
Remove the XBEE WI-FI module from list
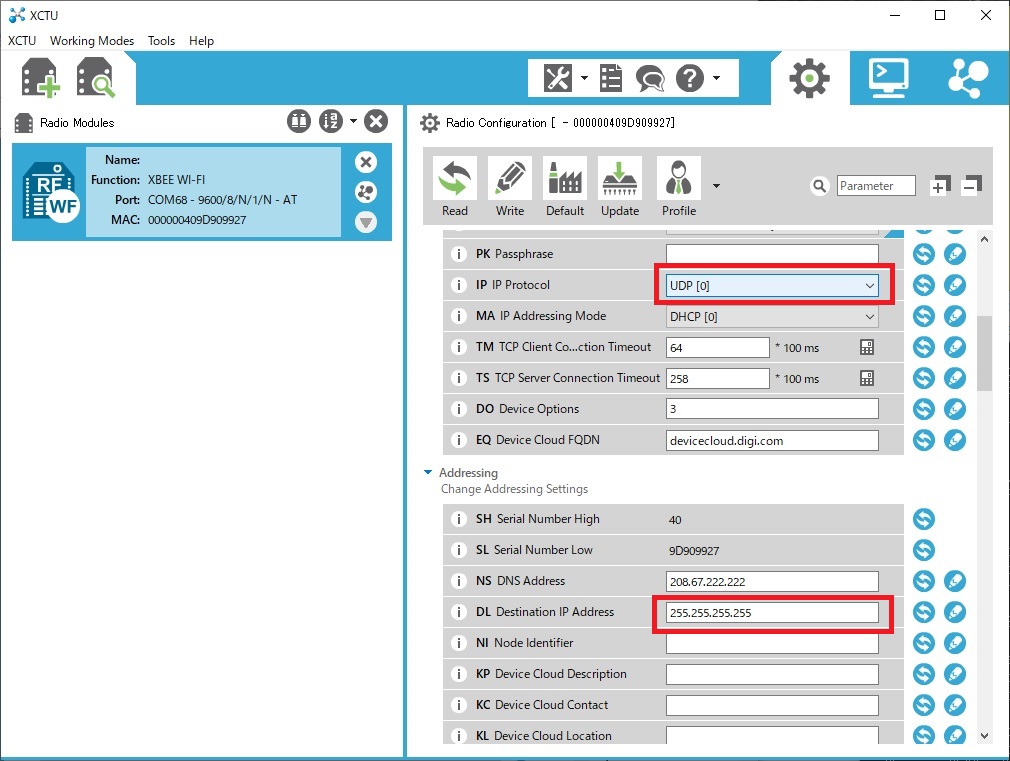coord(366,162)
